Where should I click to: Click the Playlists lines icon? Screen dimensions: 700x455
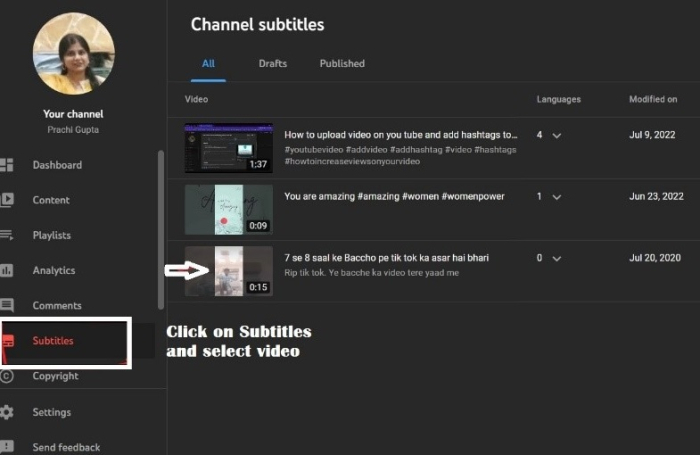tap(6, 234)
